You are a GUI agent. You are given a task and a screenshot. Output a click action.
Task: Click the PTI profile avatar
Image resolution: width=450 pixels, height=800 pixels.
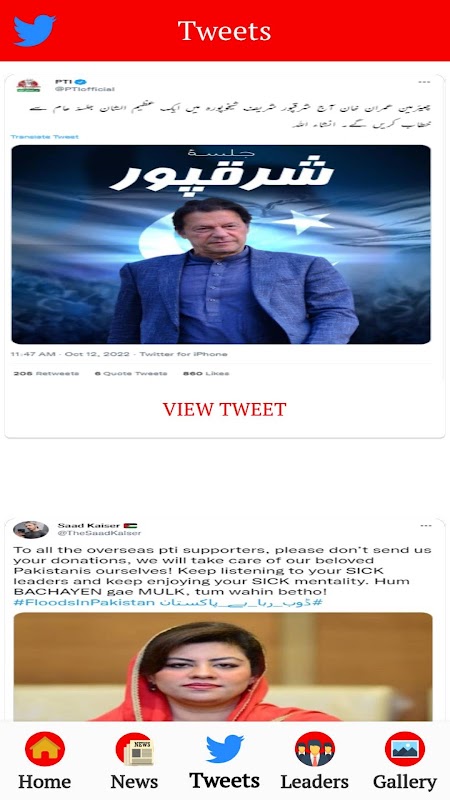(28, 85)
